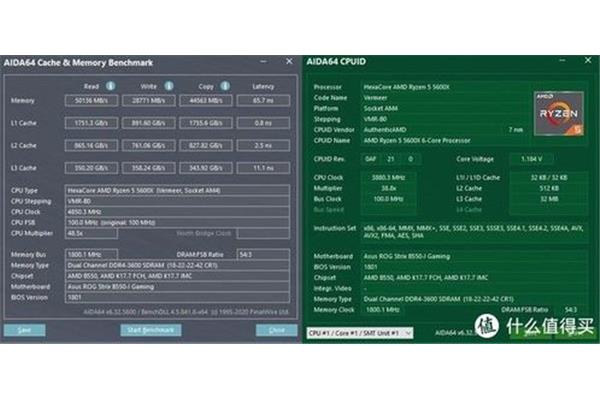Click the Multiplier value in the CPUID window
The width and height of the screenshot is (600, 400).
[388, 188]
